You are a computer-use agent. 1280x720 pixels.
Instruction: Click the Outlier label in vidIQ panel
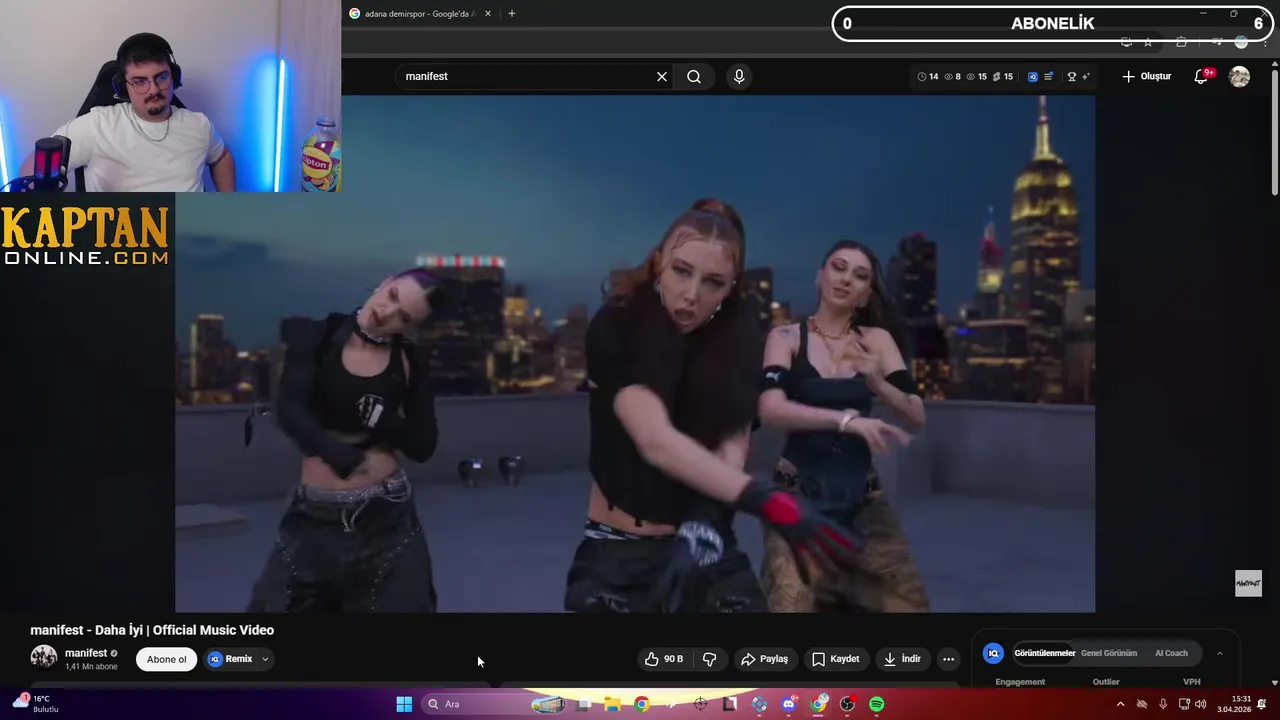[1106, 682]
